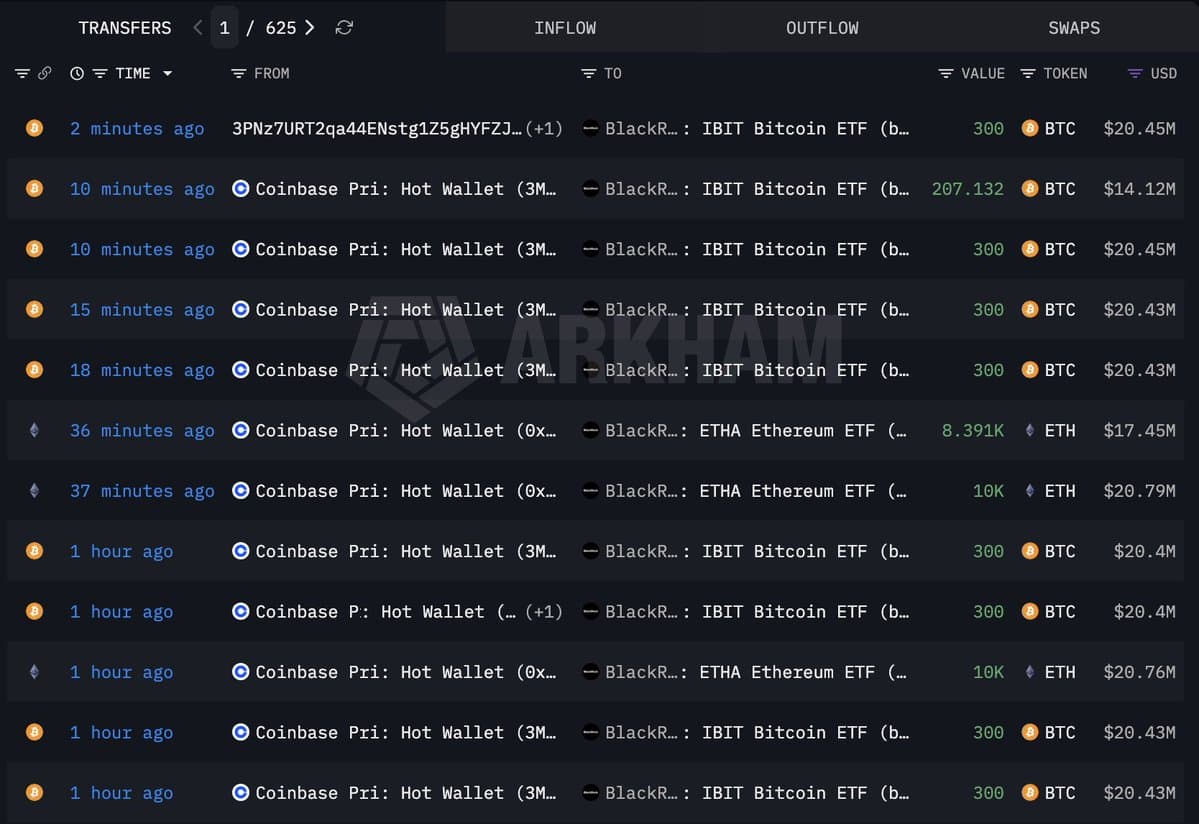The image size is (1199, 824).
Task: Switch to the OUTFLOW tab
Action: tap(822, 28)
